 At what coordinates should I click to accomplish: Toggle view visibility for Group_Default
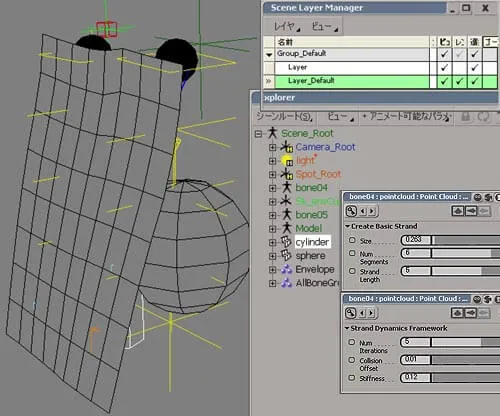point(444,54)
